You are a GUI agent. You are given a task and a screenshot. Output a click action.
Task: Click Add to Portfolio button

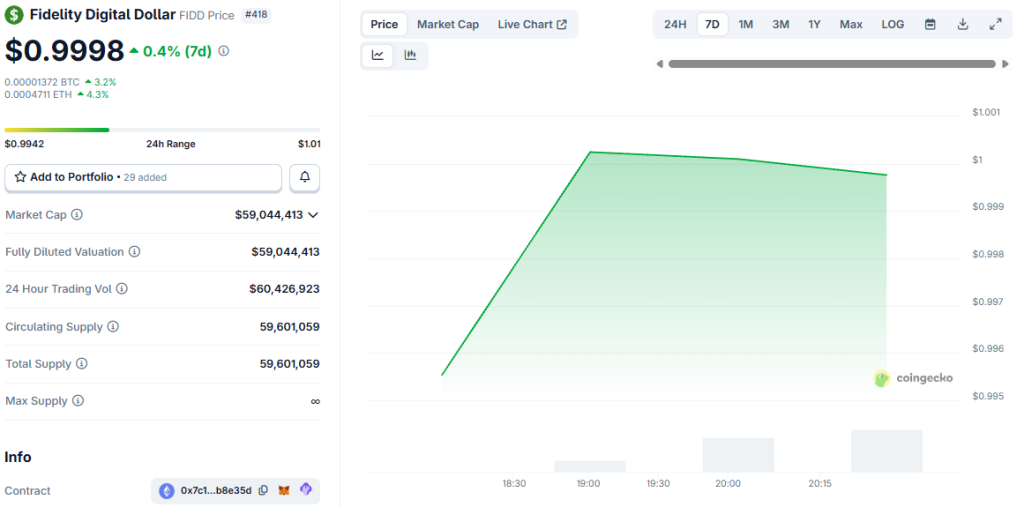(x=143, y=177)
